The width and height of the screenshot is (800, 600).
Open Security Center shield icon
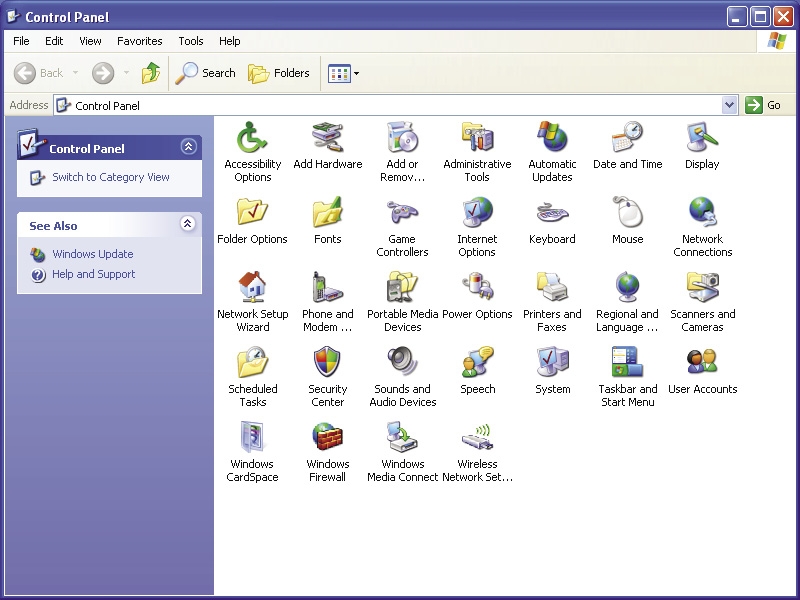[328, 363]
